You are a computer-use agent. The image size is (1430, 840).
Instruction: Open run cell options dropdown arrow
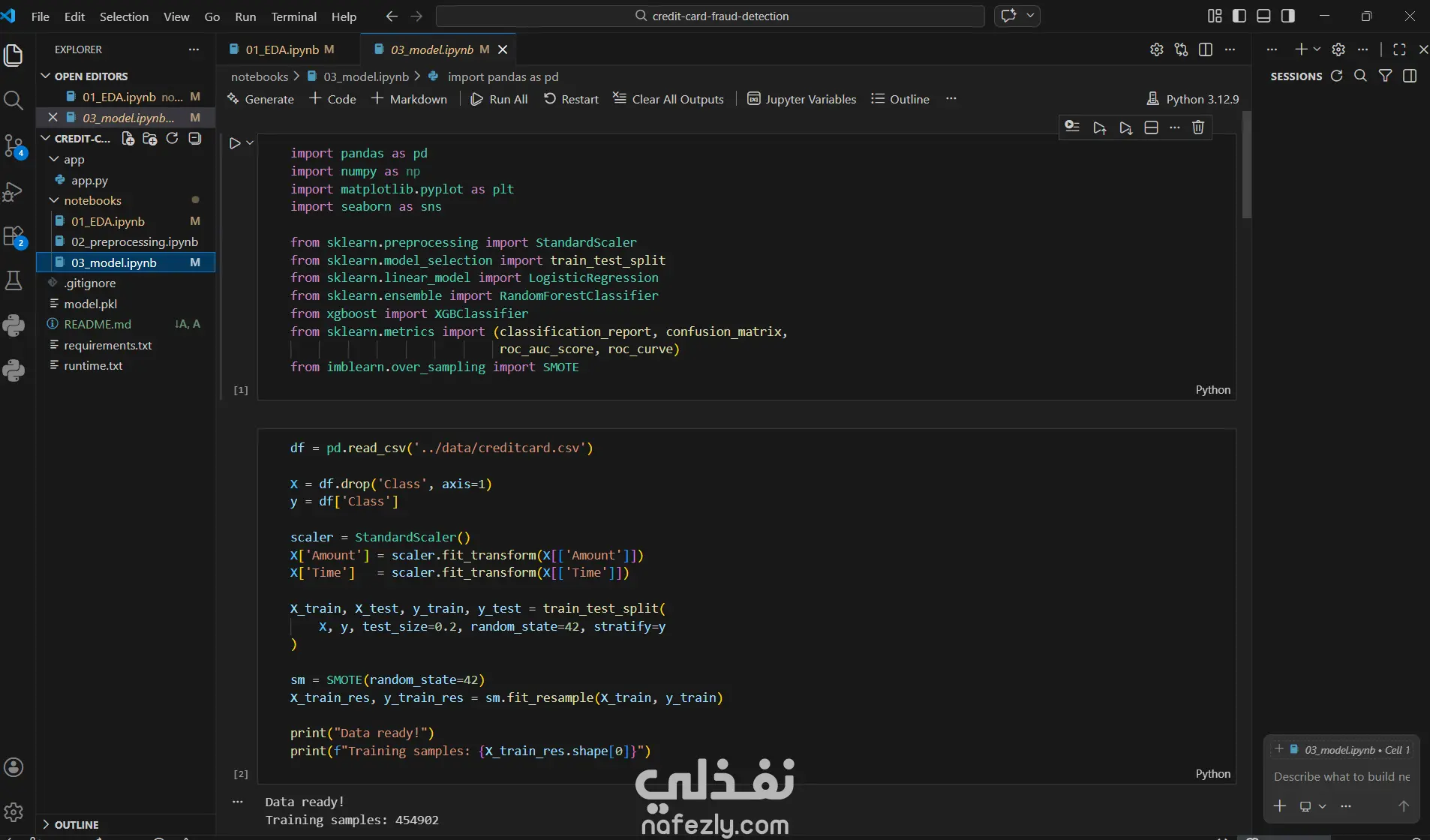tap(250, 142)
